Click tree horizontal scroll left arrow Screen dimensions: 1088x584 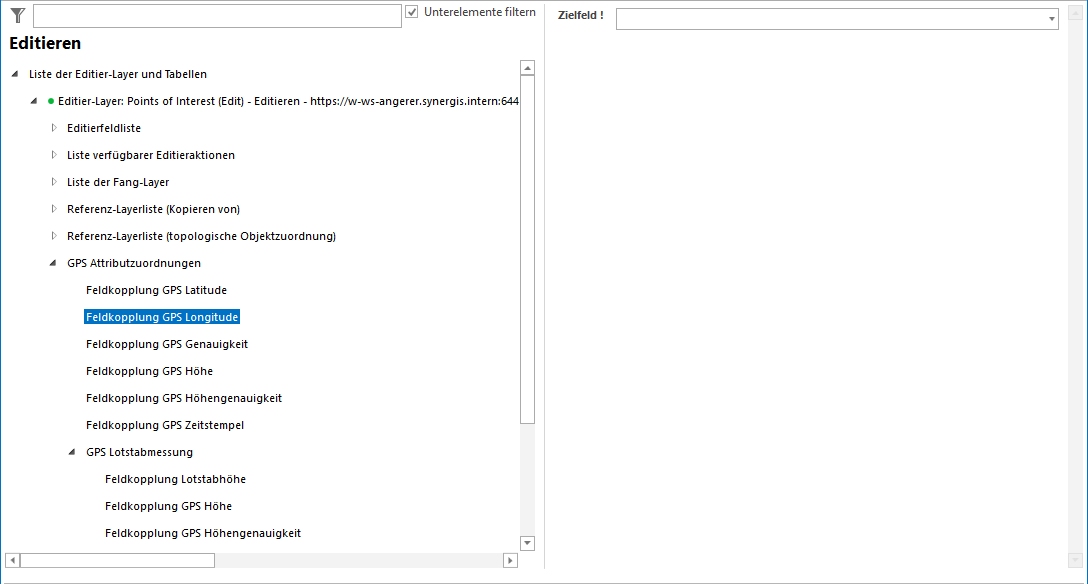(x=12, y=560)
